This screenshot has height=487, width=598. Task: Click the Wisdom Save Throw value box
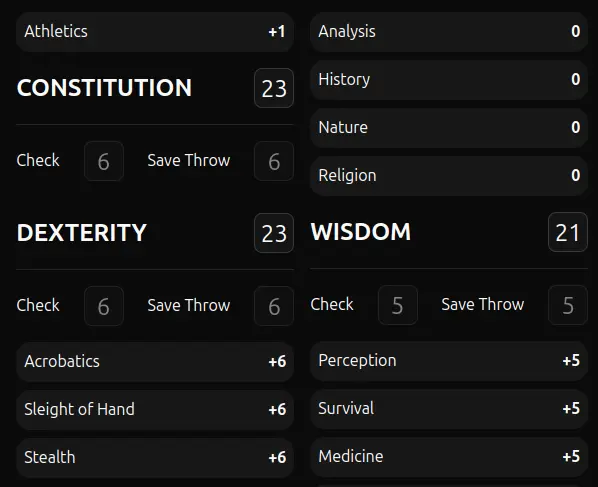(568, 305)
